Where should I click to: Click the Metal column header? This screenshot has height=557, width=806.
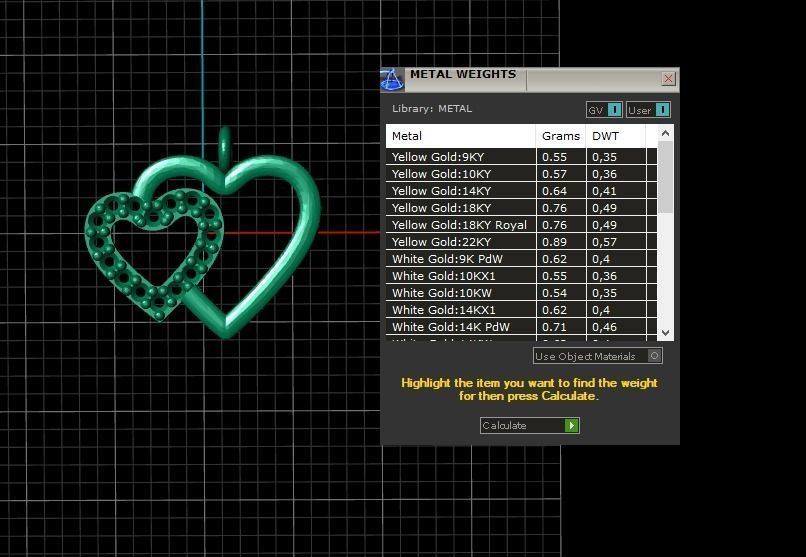pos(461,136)
